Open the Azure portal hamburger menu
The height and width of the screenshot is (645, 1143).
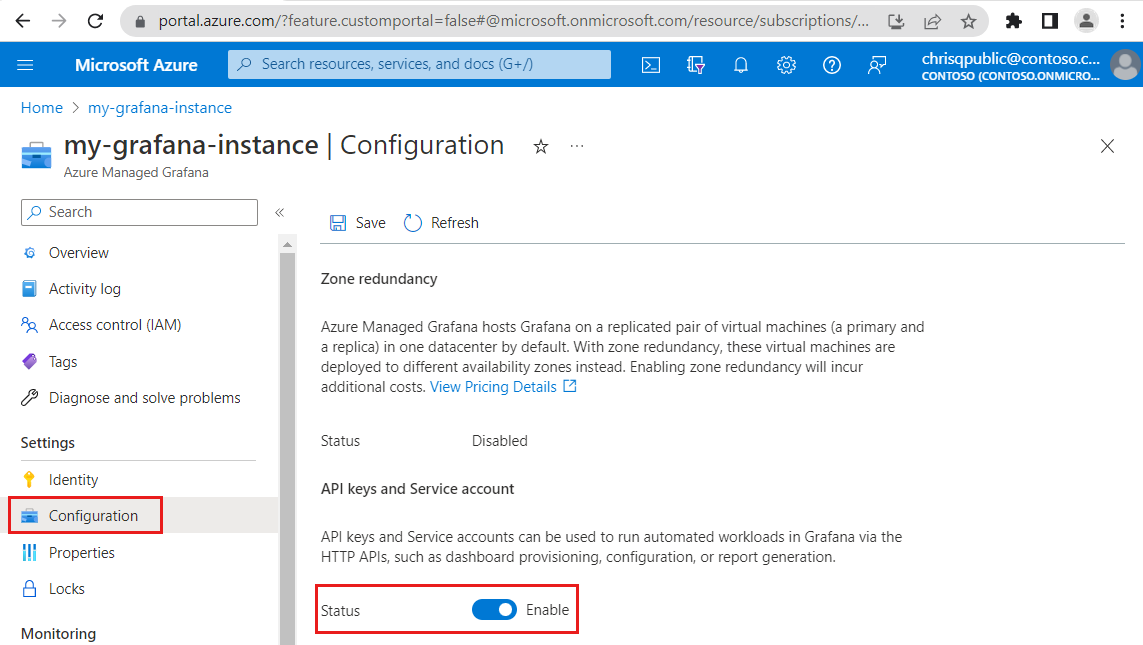point(25,65)
